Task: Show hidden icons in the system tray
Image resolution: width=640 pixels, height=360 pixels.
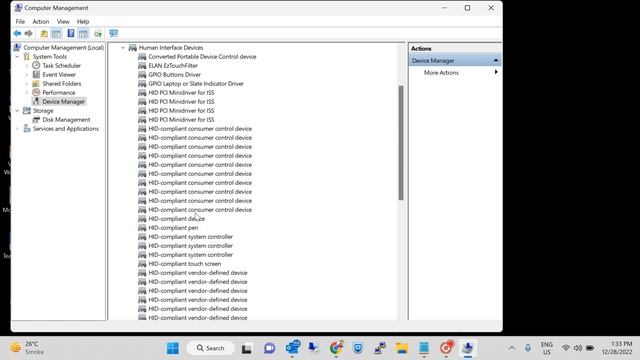Action: 511,348
